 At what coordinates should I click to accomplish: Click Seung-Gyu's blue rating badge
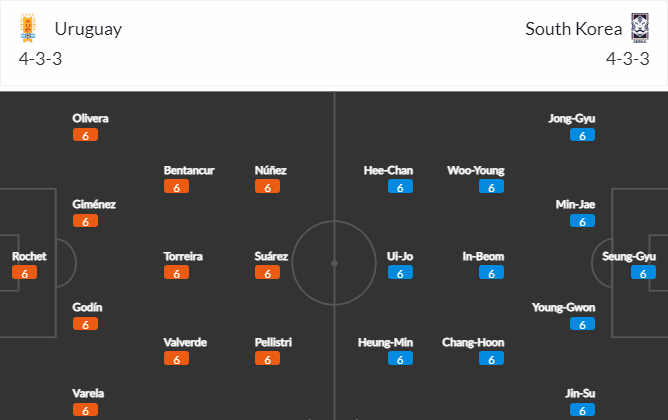pyautogui.click(x=643, y=273)
